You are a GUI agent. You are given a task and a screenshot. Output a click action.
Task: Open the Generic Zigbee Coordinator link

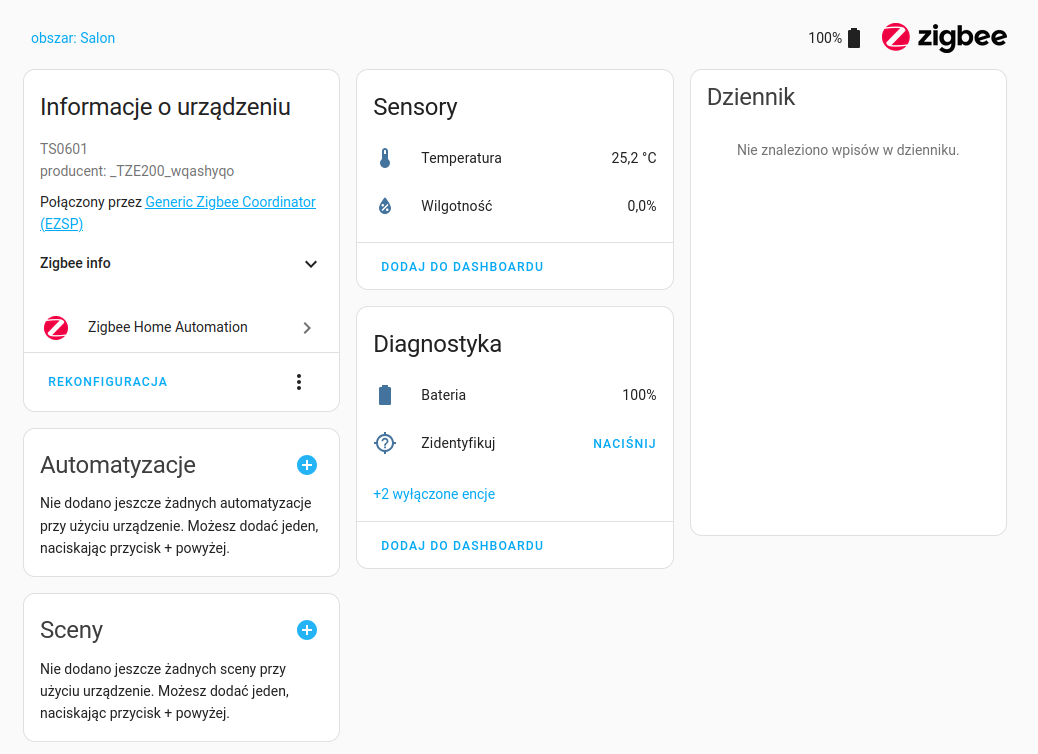coord(230,202)
